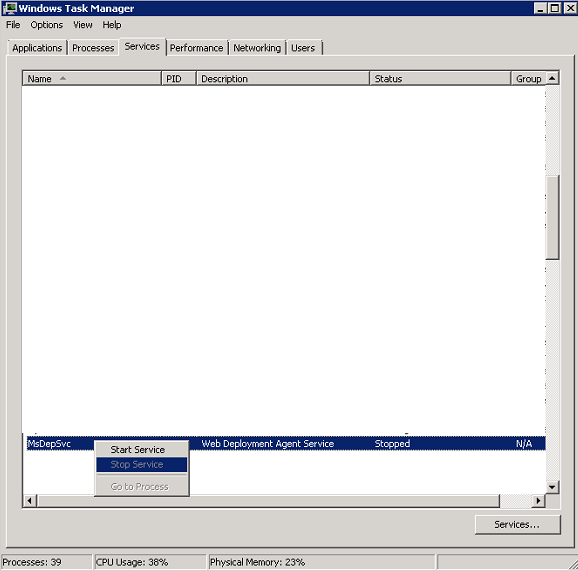Open the View menu

(83, 25)
